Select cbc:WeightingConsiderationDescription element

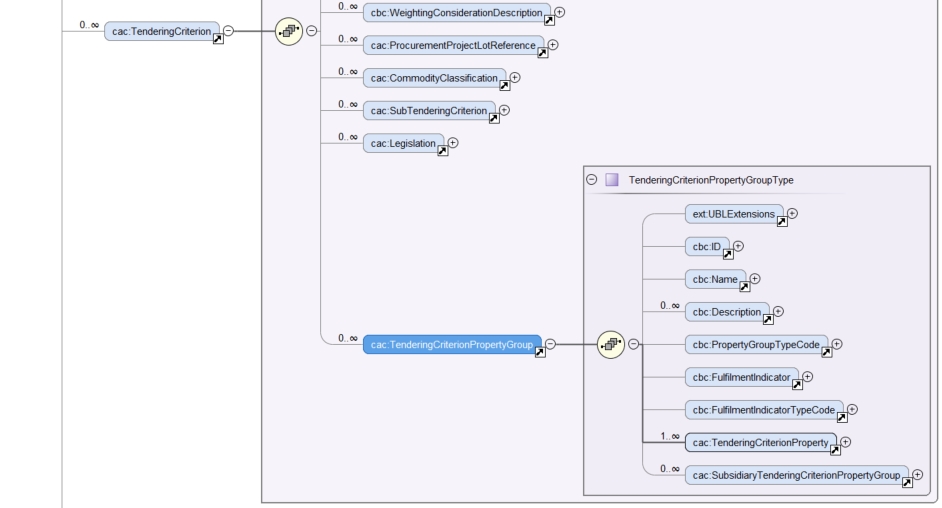457,13
